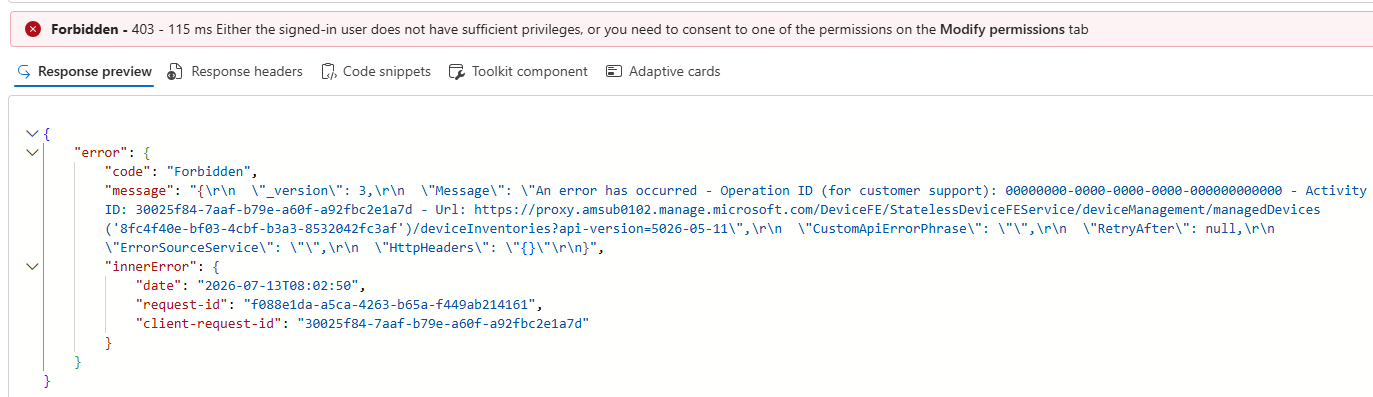The width and height of the screenshot is (1373, 397).
Task: Click the bold Modify permissions text
Action: tap(1002, 29)
